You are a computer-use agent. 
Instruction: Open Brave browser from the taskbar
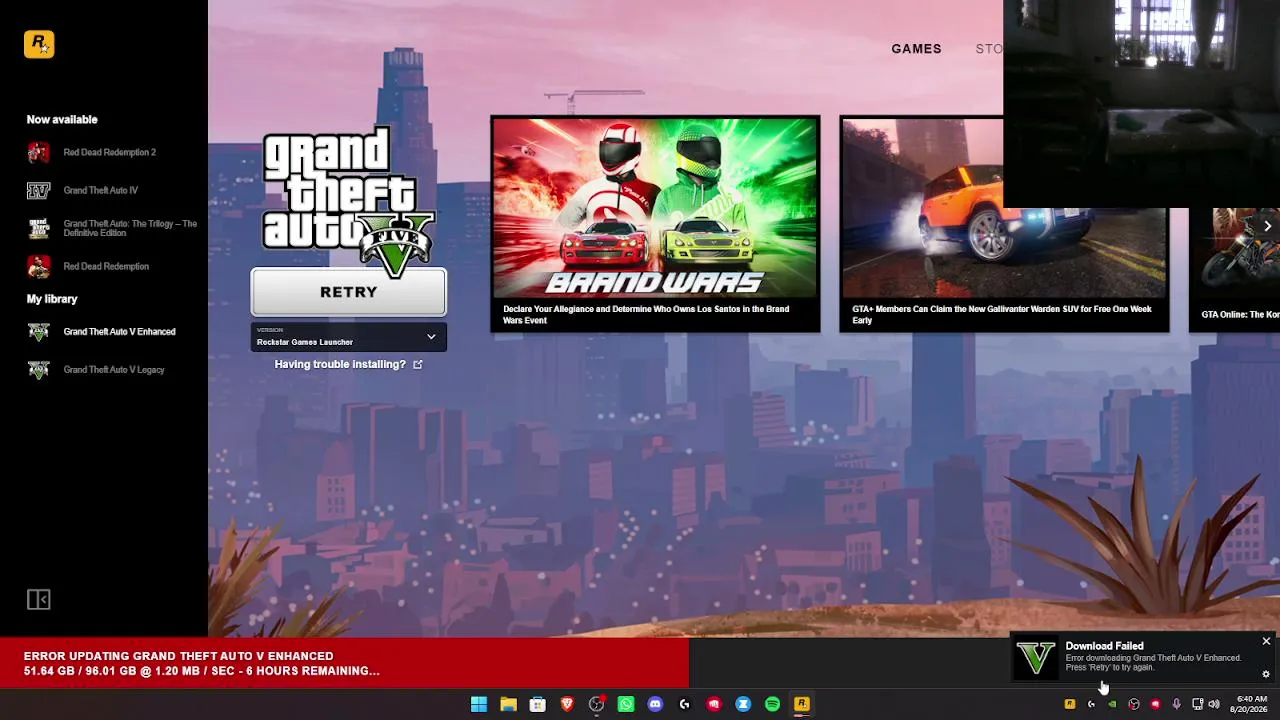(567, 704)
